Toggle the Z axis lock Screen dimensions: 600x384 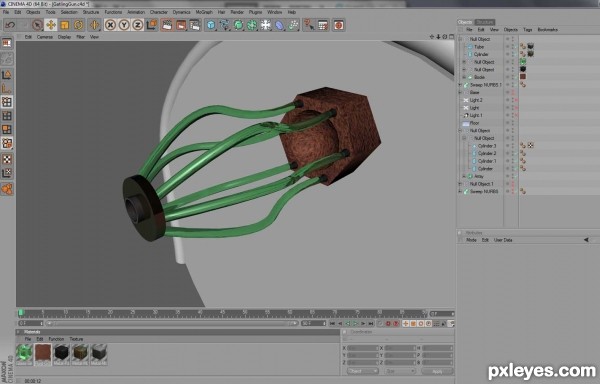[138, 25]
